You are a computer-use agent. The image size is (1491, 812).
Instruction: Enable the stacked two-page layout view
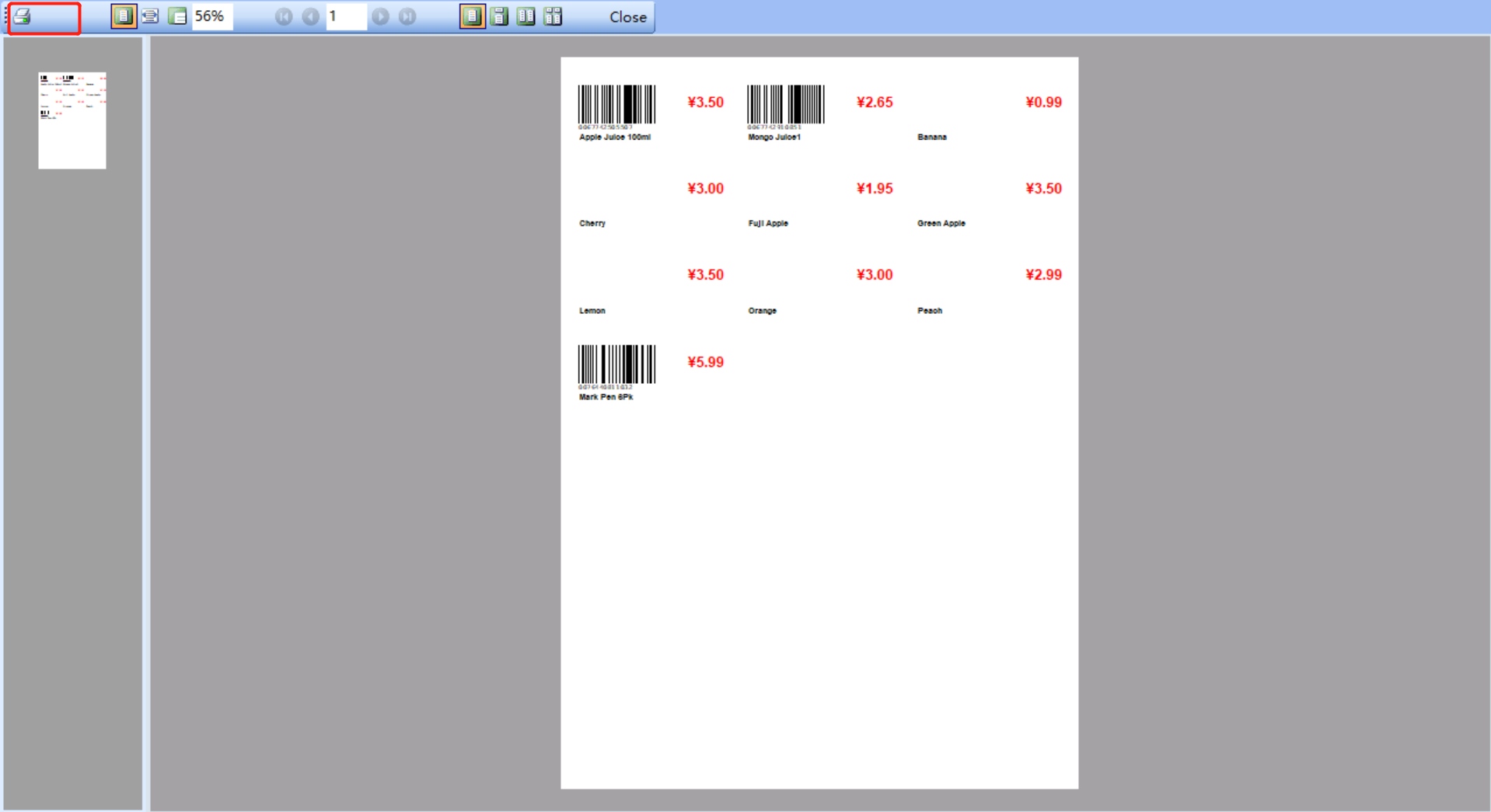click(x=499, y=16)
